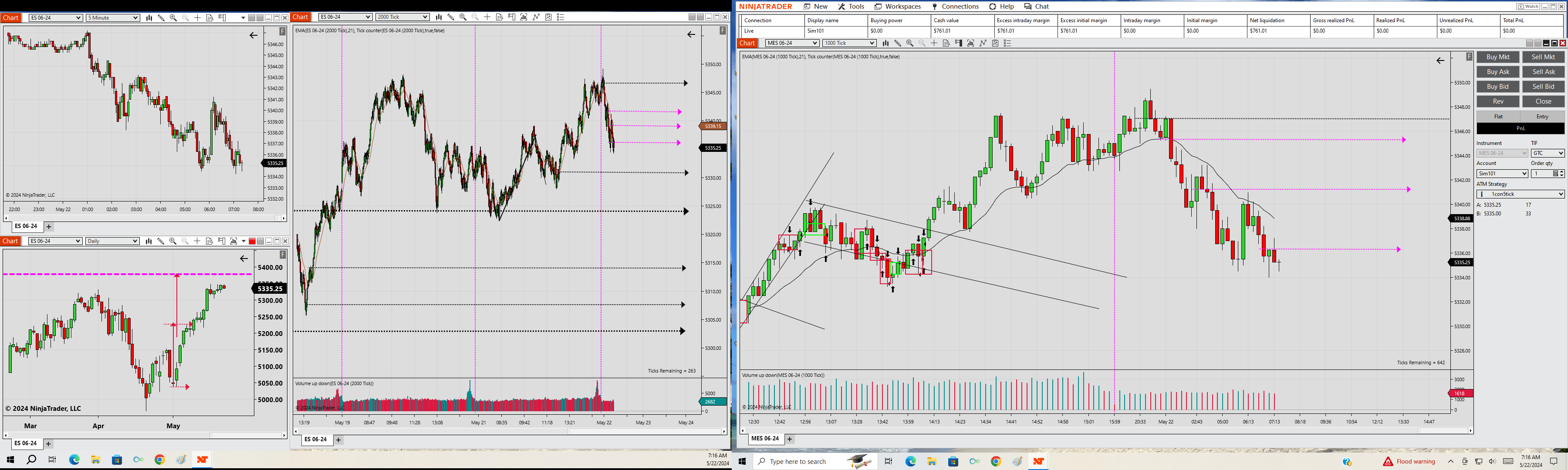Open bar style in the Daily chart
1568x470 pixels.
[x=149, y=242]
